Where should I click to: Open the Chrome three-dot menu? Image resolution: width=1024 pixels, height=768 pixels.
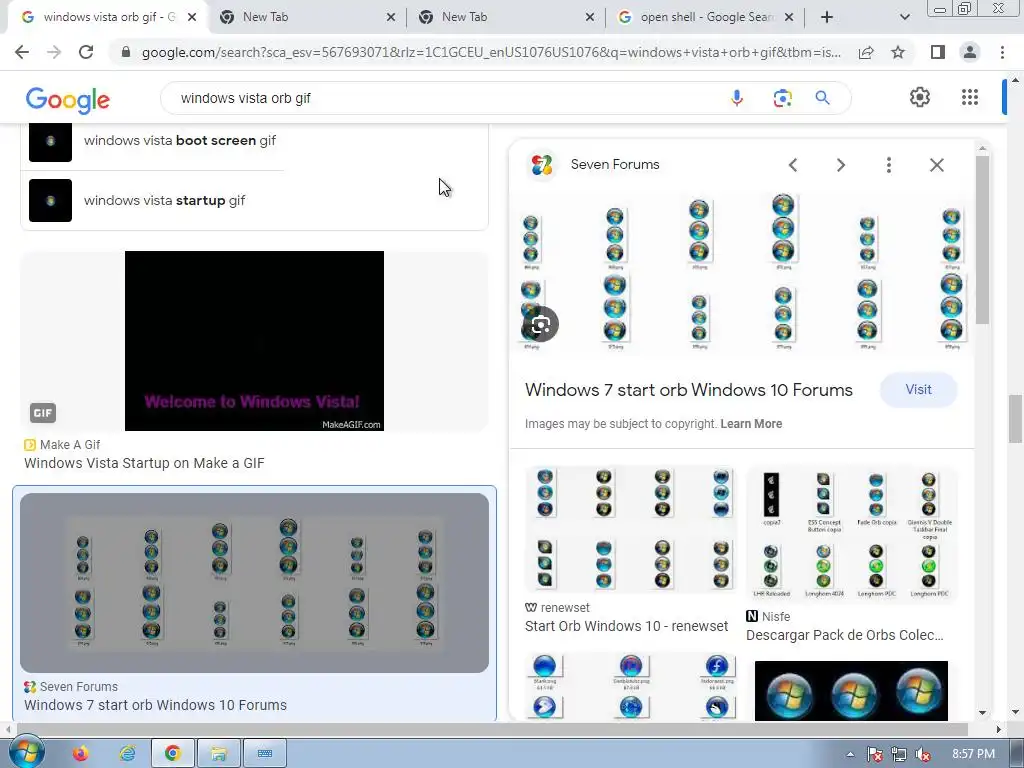point(1002,52)
